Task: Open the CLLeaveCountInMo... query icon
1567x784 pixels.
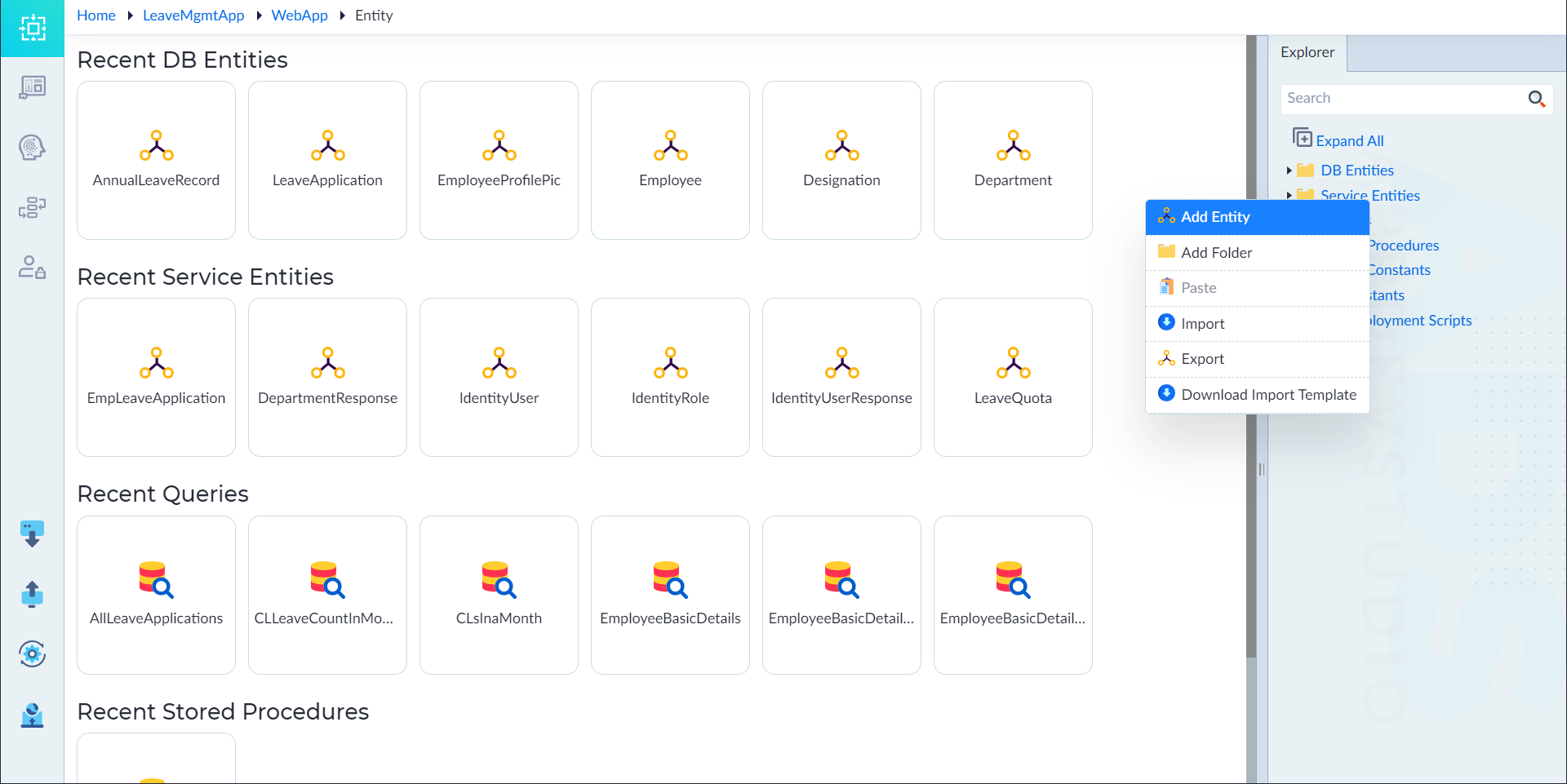Action: click(x=327, y=580)
